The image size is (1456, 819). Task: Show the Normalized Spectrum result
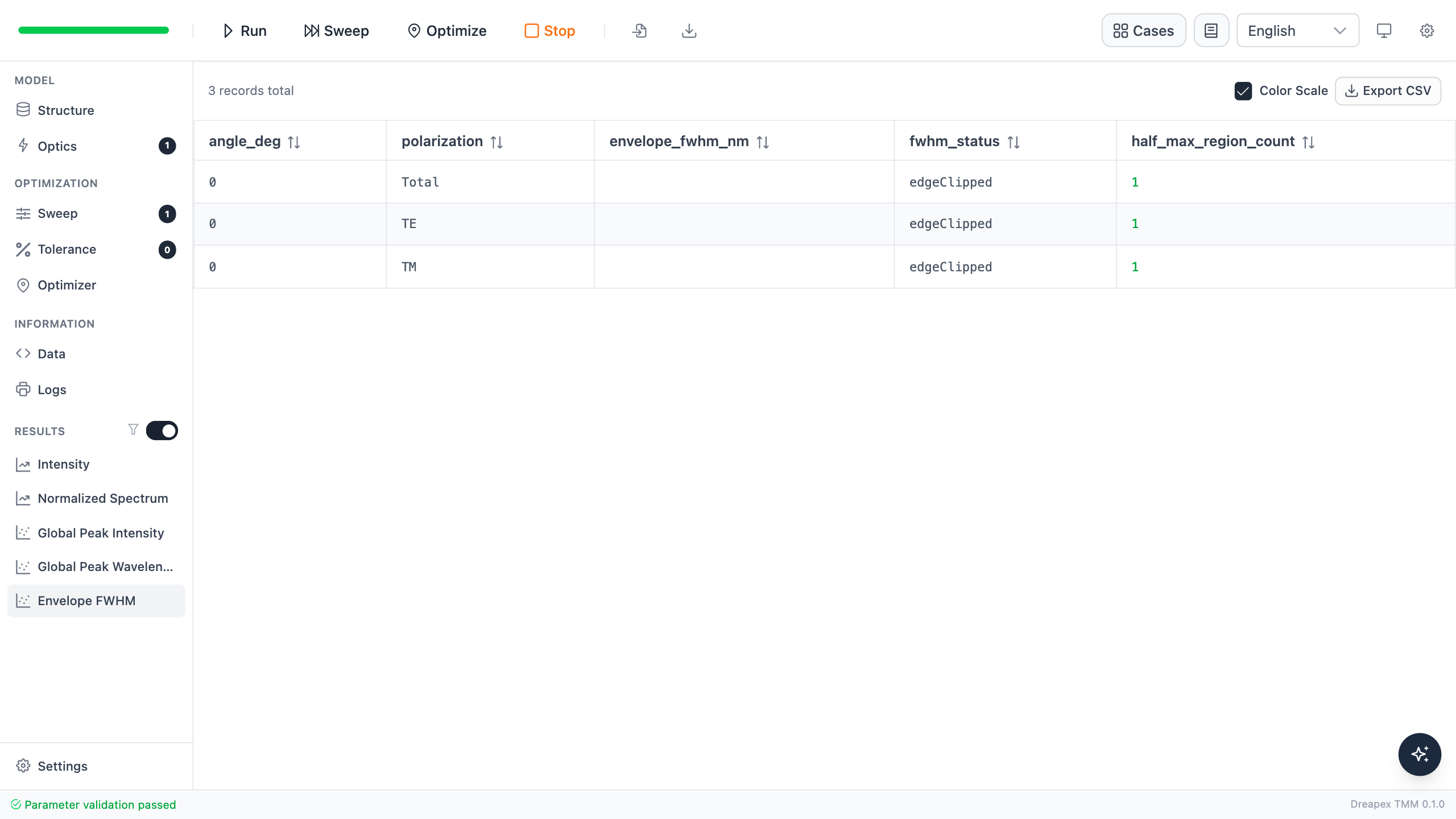96,499
